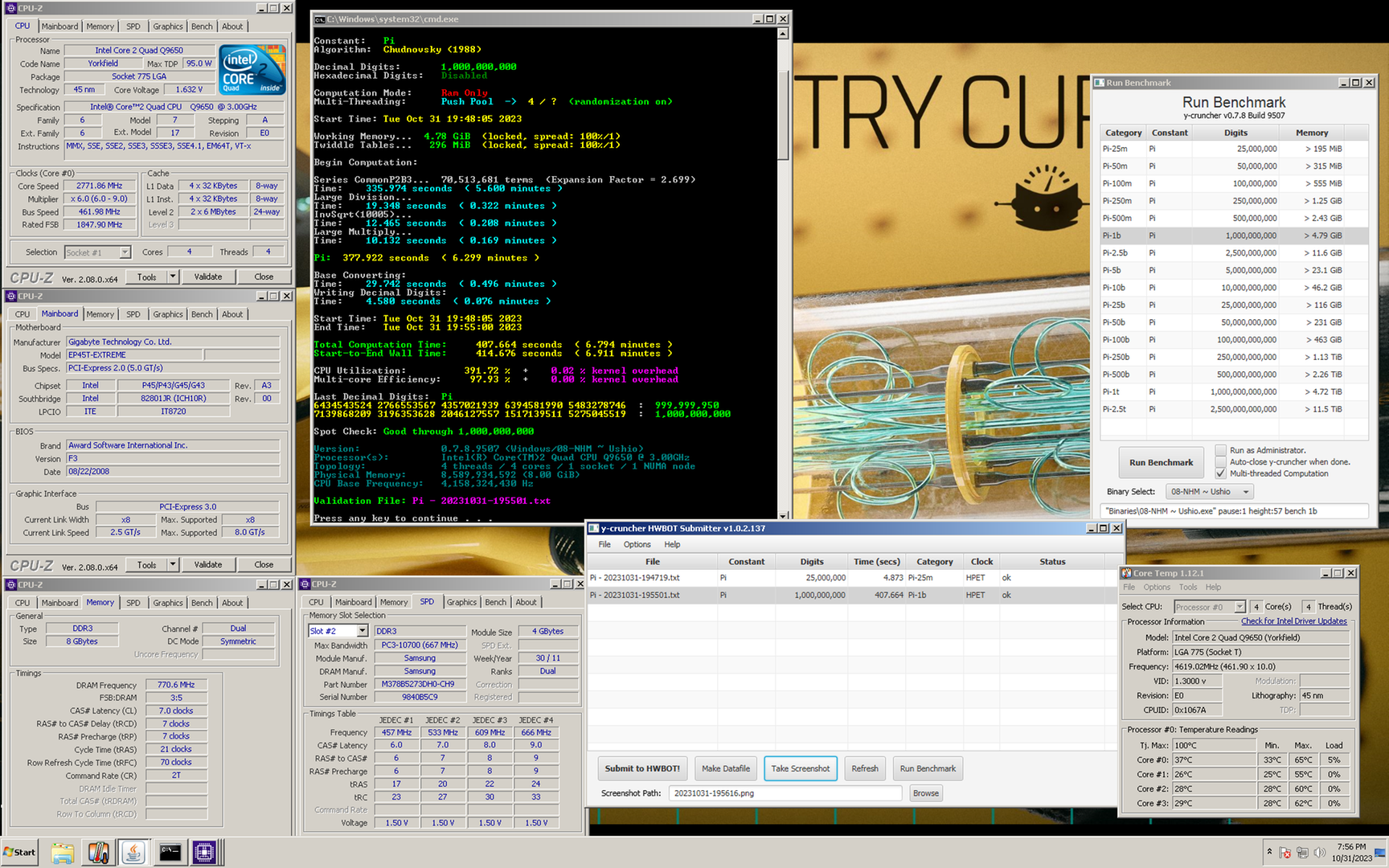Open the Options menu in HWBOT Submitter

[637, 544]
